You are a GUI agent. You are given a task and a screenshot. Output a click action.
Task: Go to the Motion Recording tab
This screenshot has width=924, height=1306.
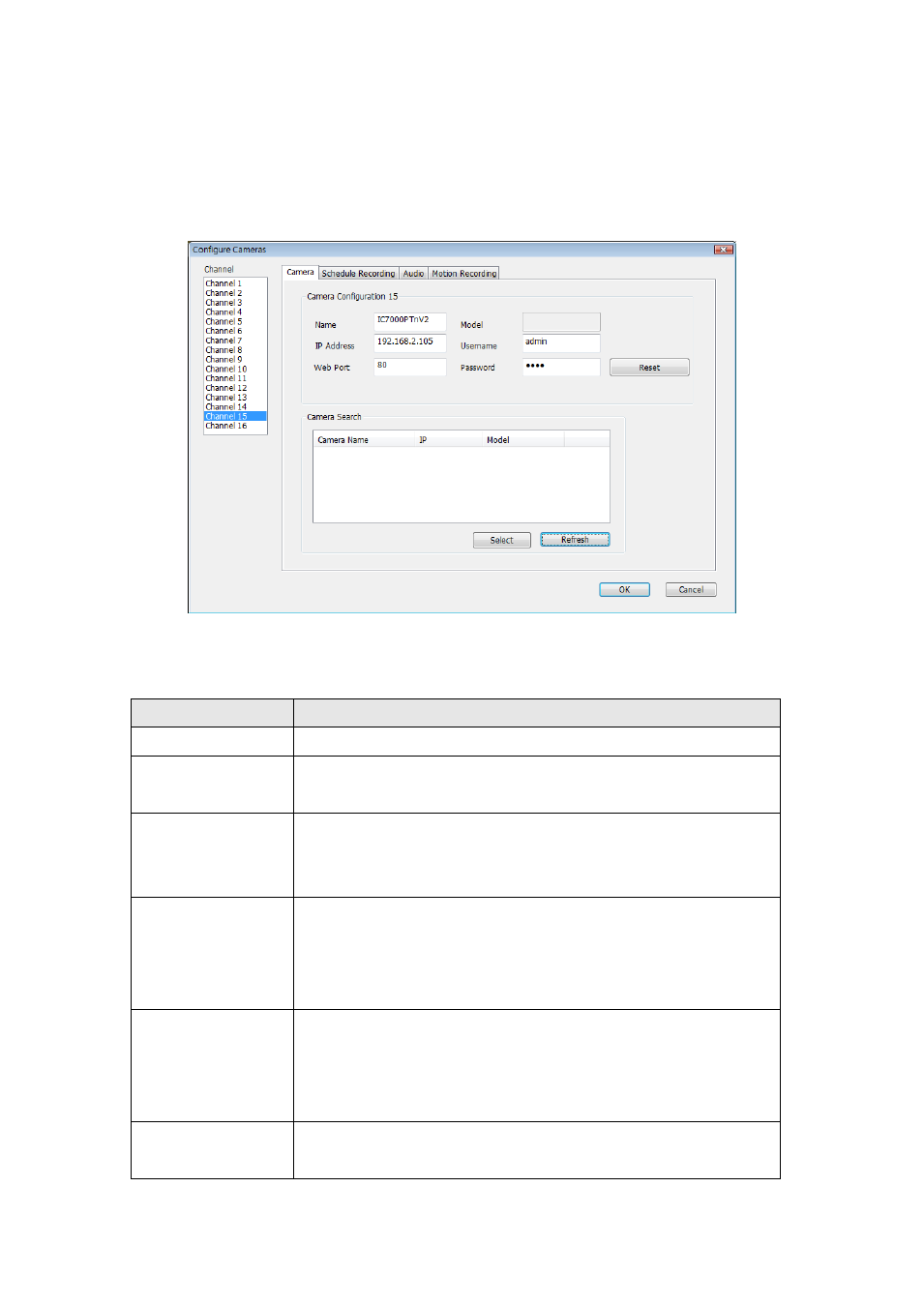tap(463, 274)
